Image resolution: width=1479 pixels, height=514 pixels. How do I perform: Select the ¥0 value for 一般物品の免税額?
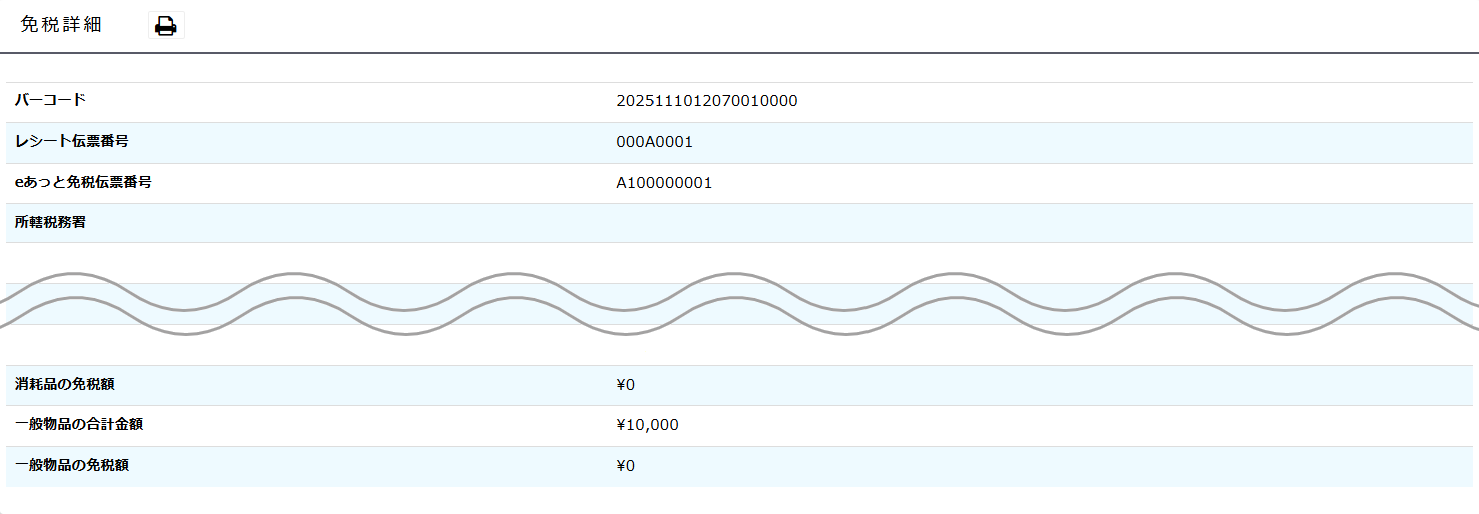pos(626,466)
